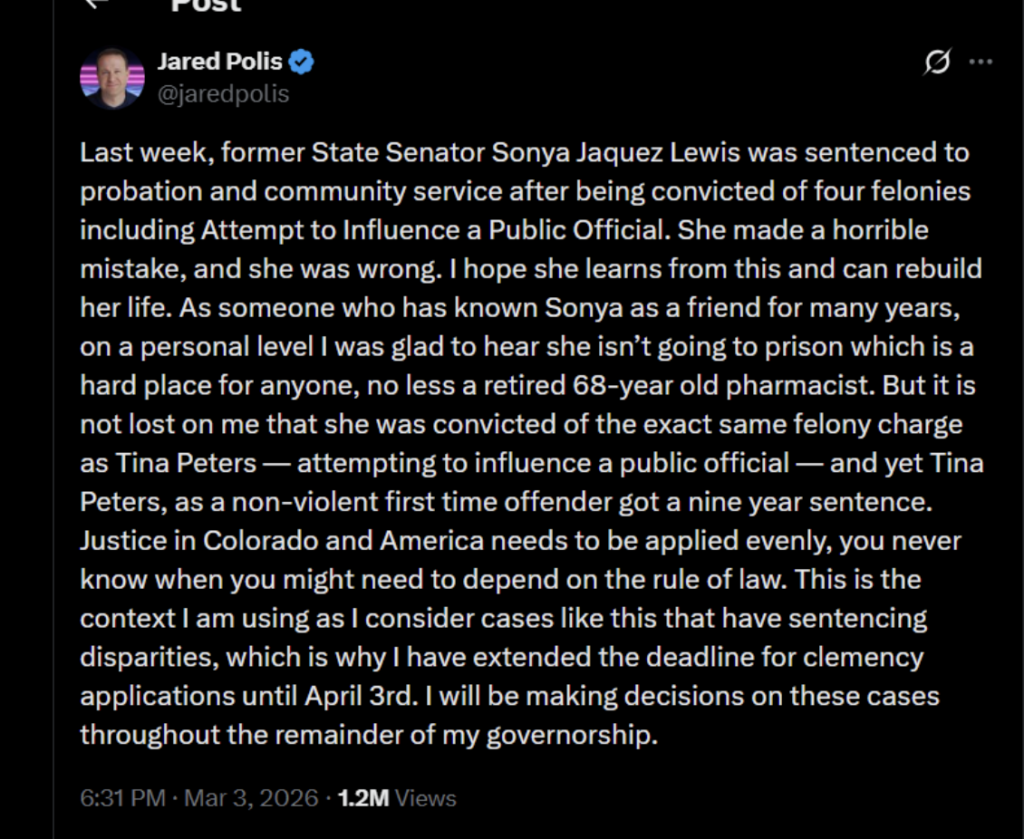Click "Attempt to Influence a Public Official" text
1024x839 pixels.
coord(434,231)
